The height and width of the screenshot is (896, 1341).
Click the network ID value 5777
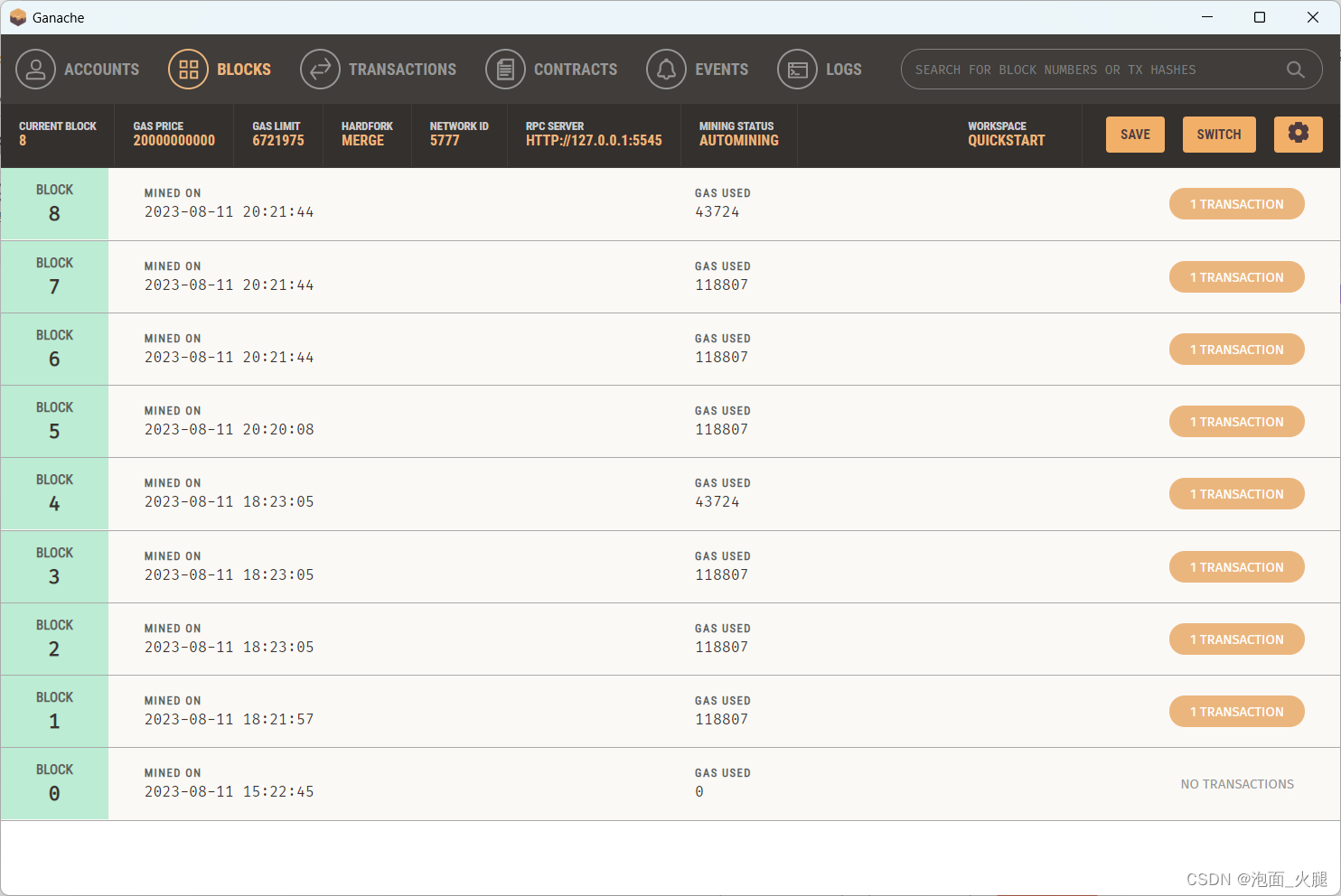[x=445, y=141]
